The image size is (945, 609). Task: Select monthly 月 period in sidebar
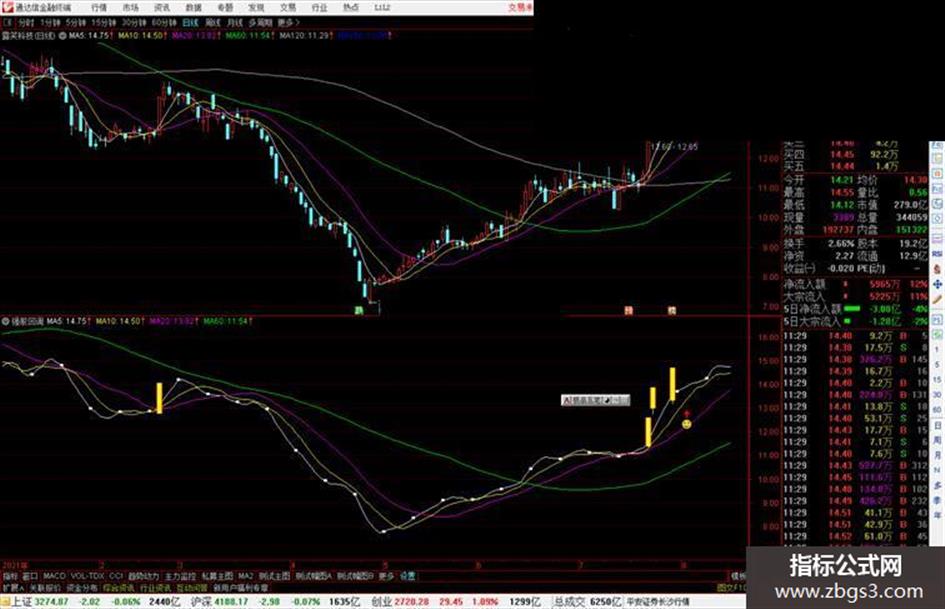coord(937,455)
